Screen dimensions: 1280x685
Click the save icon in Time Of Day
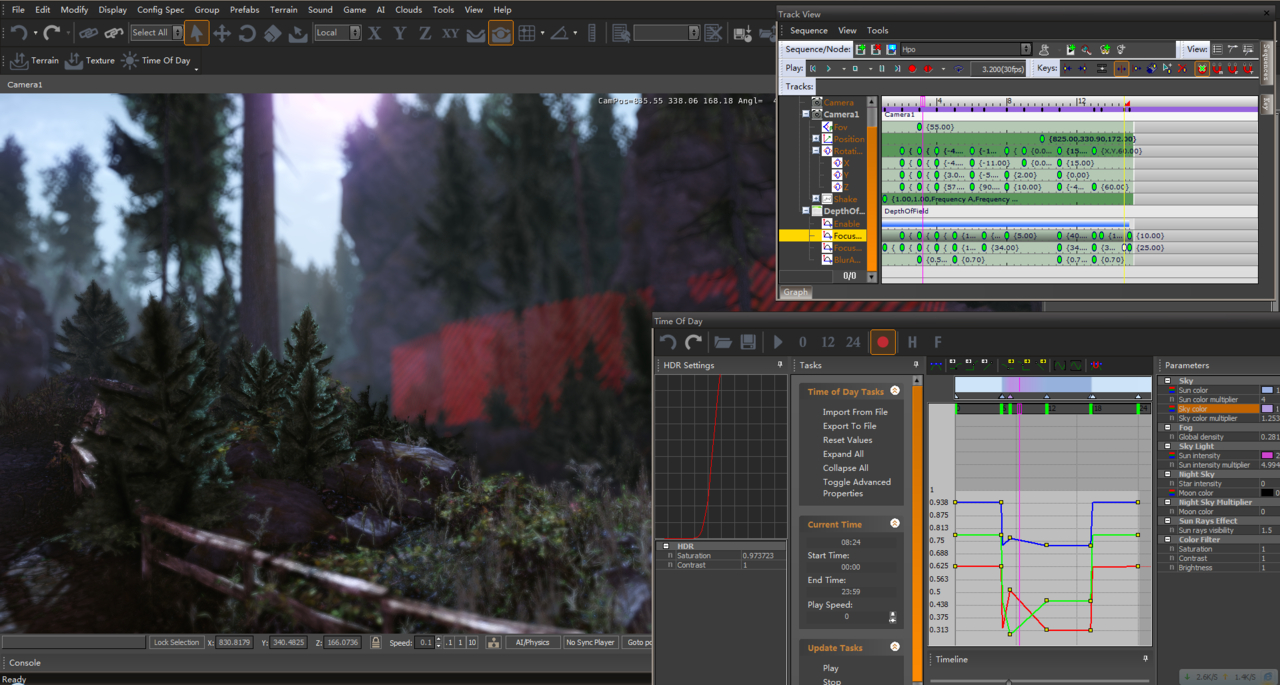pyautogui.click(x=748, y=342)
